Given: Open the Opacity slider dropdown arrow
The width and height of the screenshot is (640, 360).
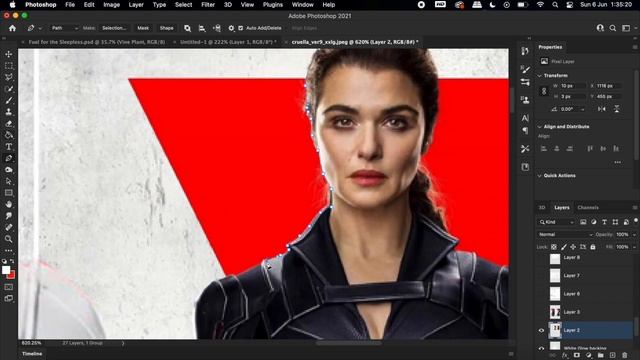Looking at the screenshot, I should (634, 235).
